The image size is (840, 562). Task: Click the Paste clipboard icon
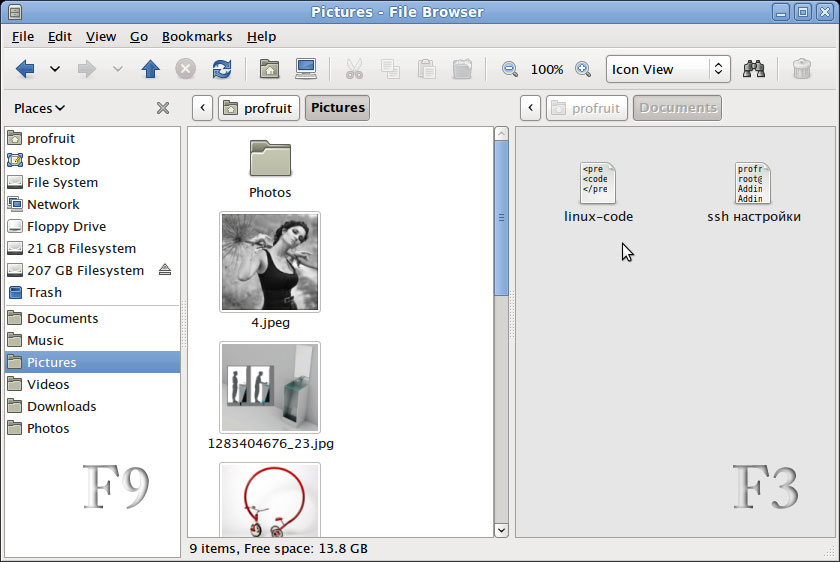tap(426, 69)
